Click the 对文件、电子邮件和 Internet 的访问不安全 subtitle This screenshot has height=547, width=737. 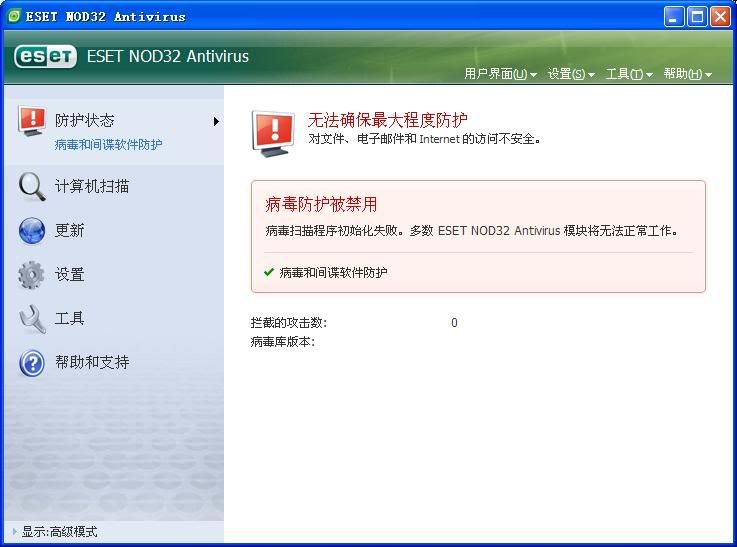pyautogui.click(x=424, y=139)
